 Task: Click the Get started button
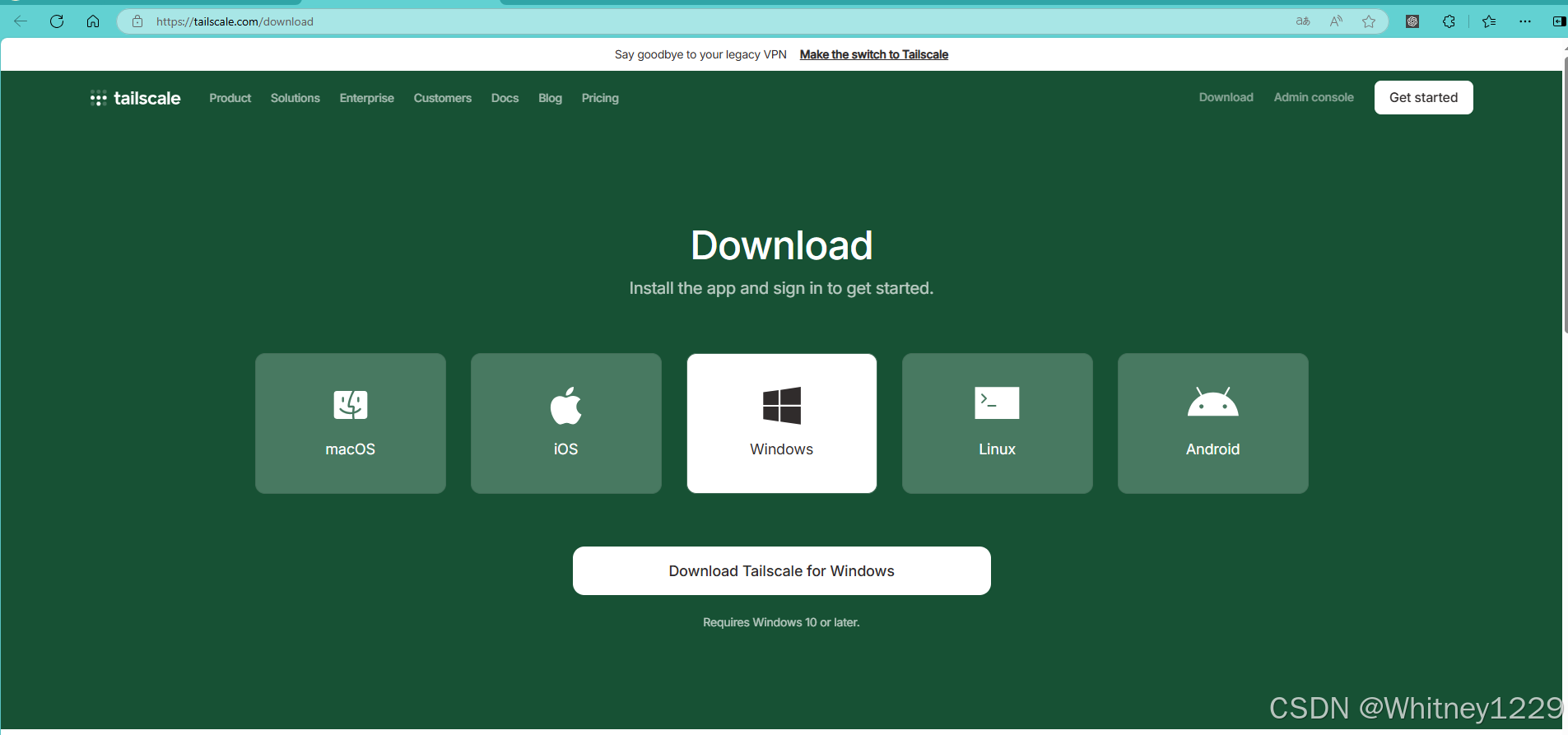click(x=1424, y=97)
